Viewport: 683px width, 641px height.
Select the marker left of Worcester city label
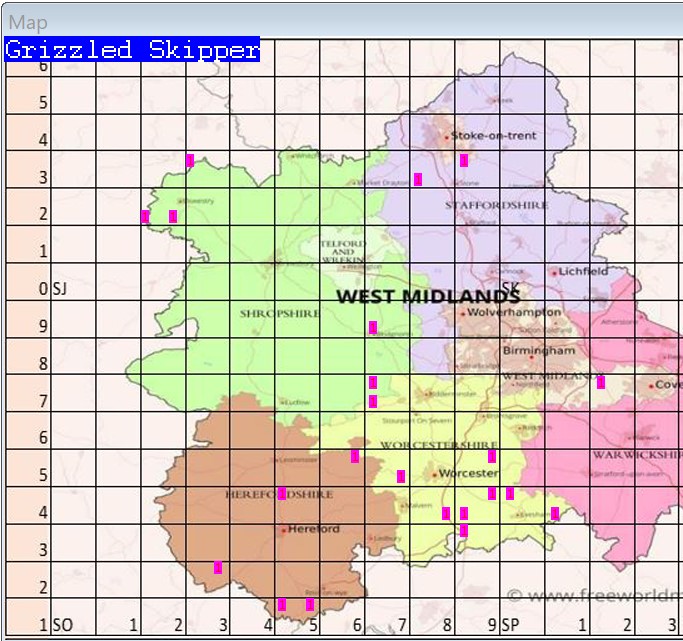401,476
